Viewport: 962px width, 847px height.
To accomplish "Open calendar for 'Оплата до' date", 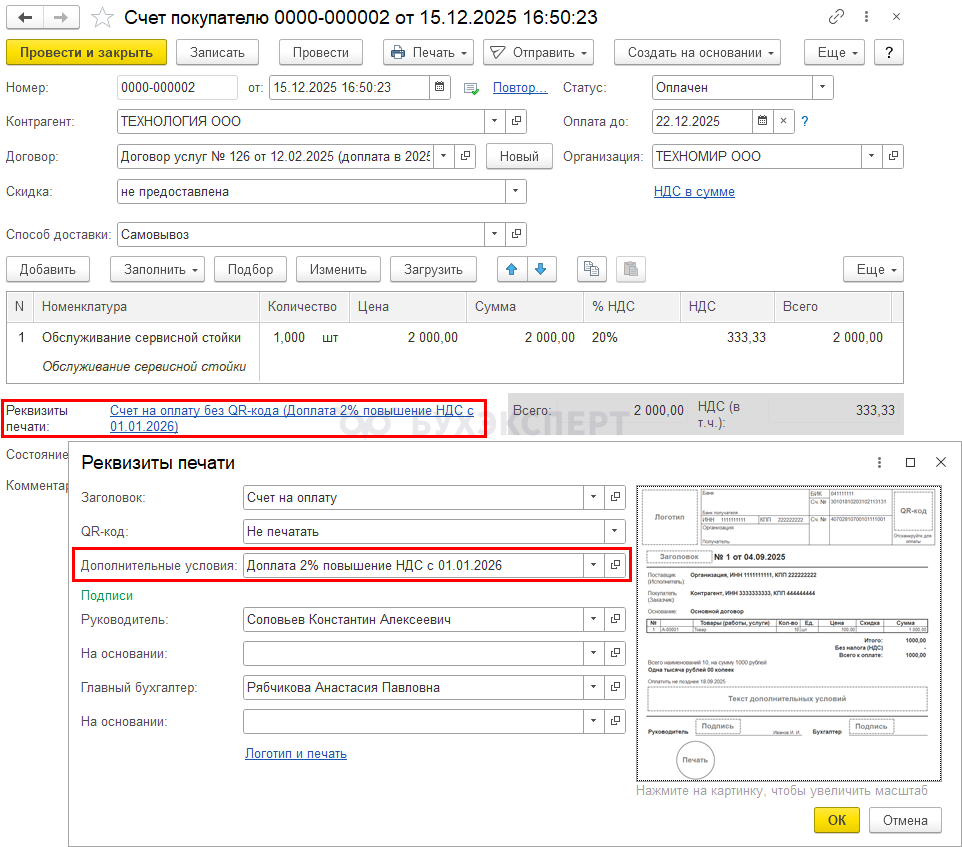I will pos(762,122).
